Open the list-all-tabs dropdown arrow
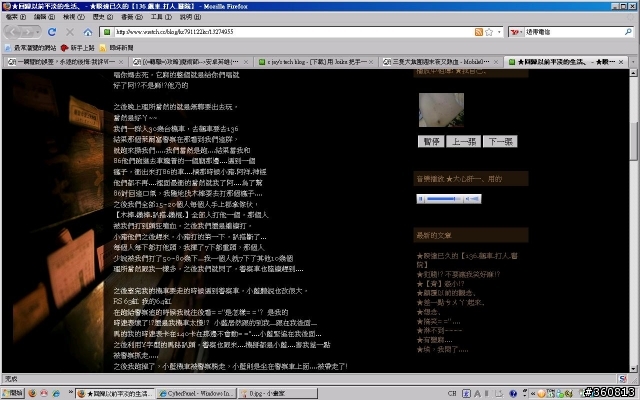The width and height of the screenshot is (640, 400). tap(633, 62)
